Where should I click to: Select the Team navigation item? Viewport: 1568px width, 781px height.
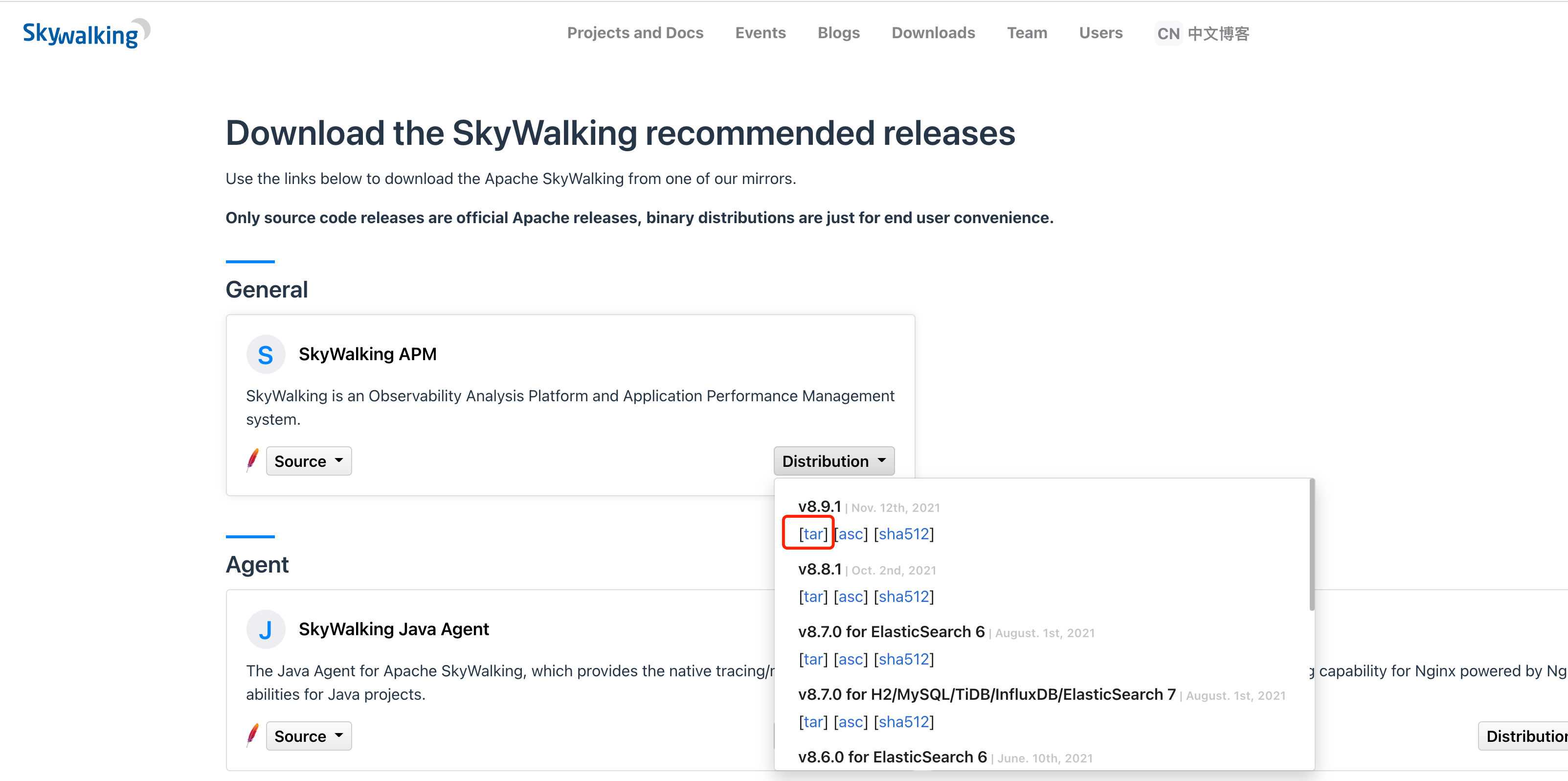[x=1027, y=33]
